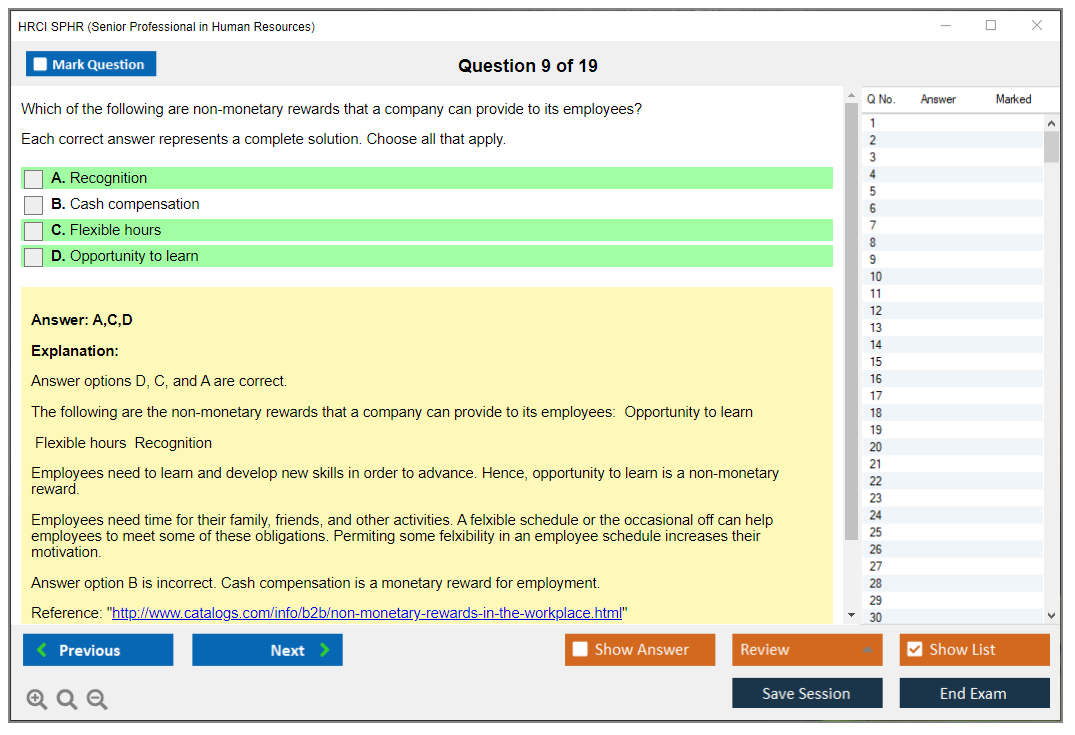Check answer option A Recognition
The width and height of the screenshot is (1075, 735).
click(34, 179)
